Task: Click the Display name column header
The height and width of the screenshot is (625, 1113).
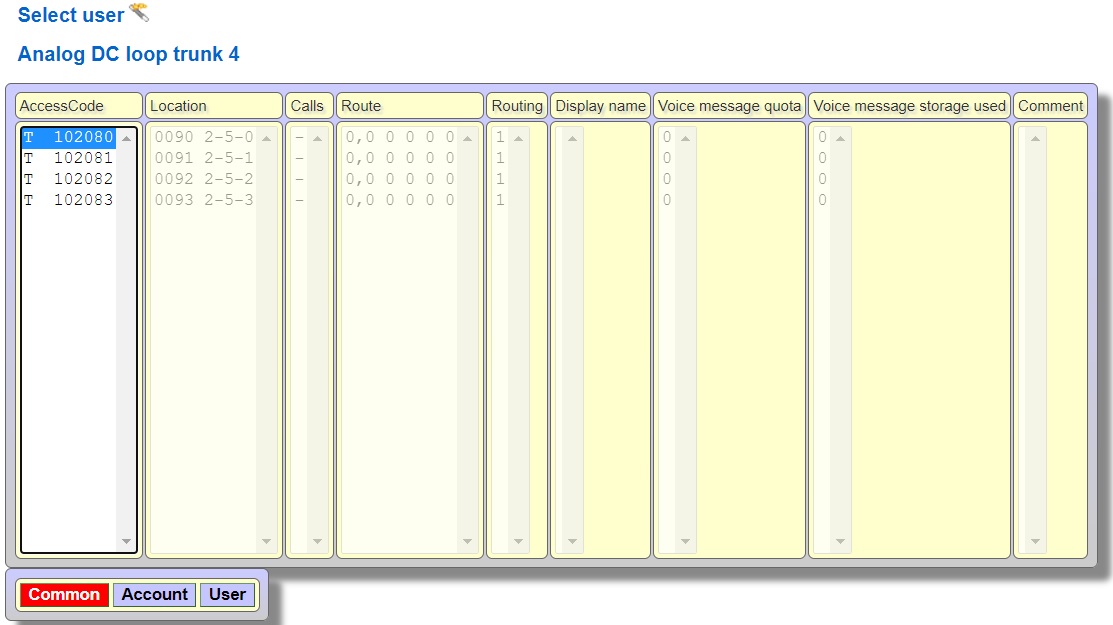Action: [x=600, y=106]
